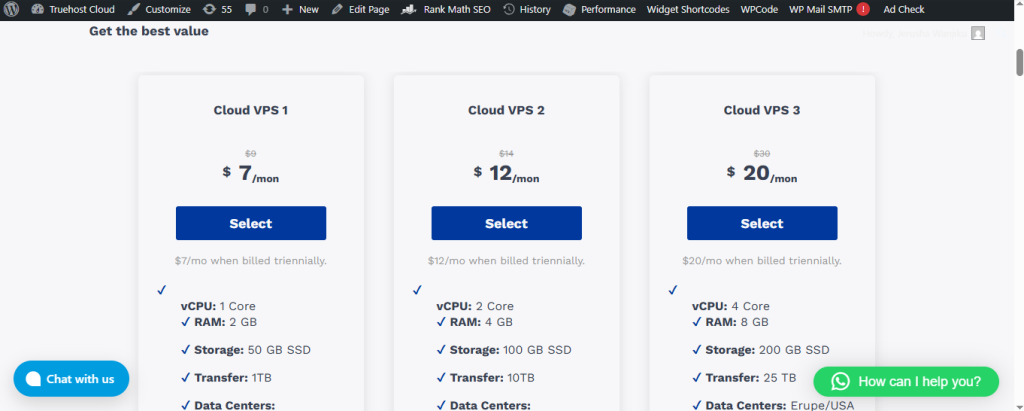Add New content from admin bar

[x=300, y=10]
